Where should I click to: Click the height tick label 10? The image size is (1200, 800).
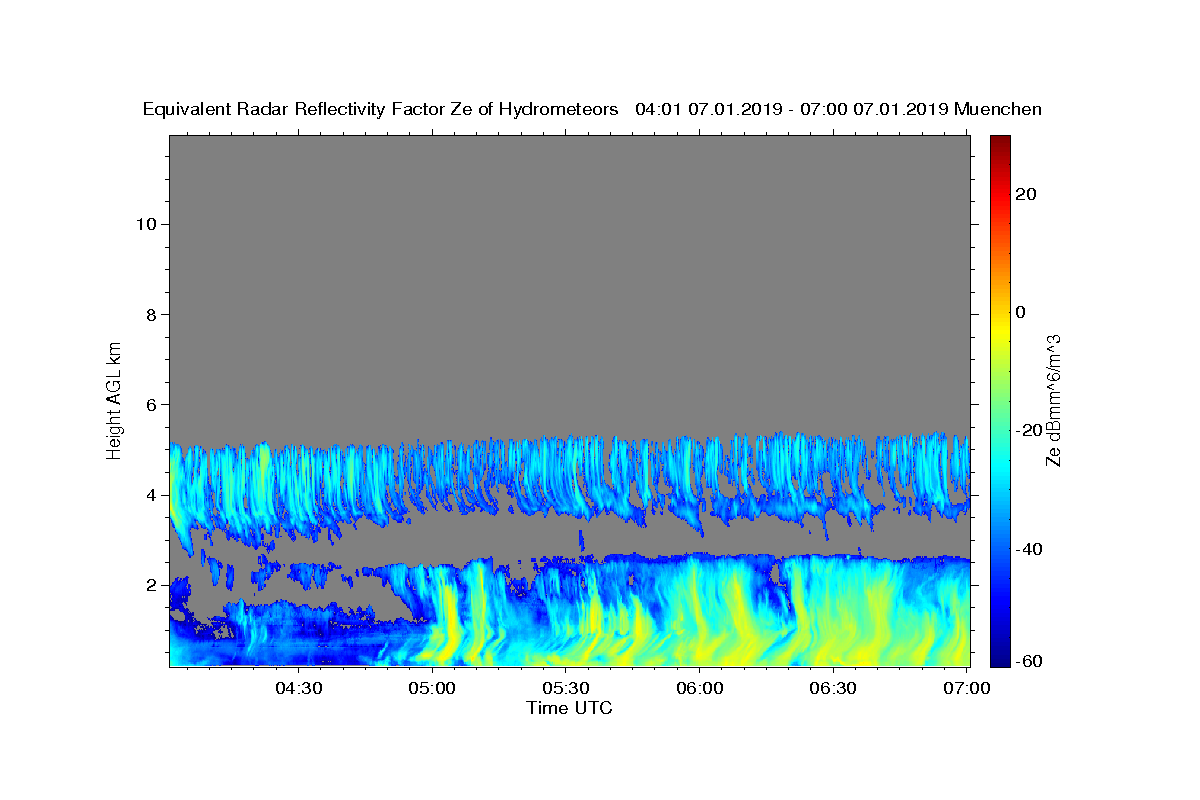(x=148, y=224)
